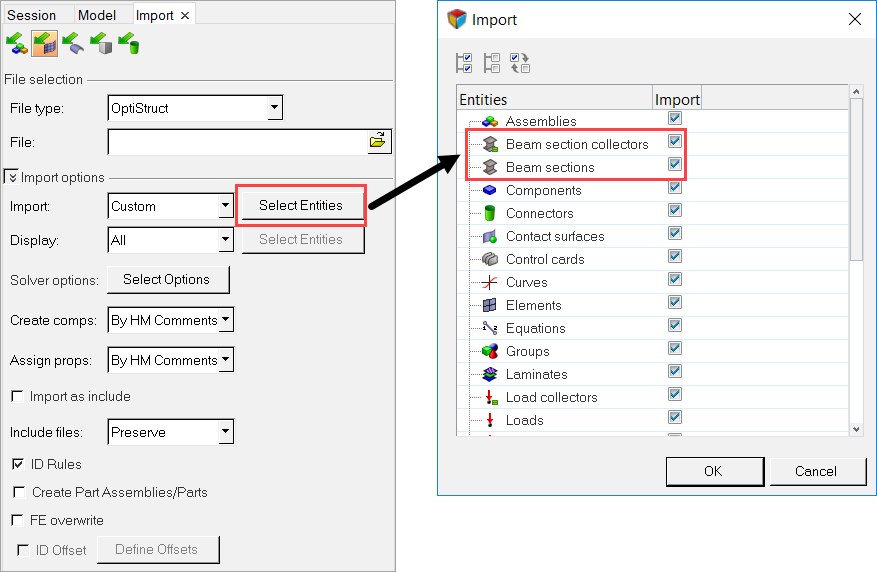
Task: Enable the FE overwrite checkbox
Action: (17, 520)
